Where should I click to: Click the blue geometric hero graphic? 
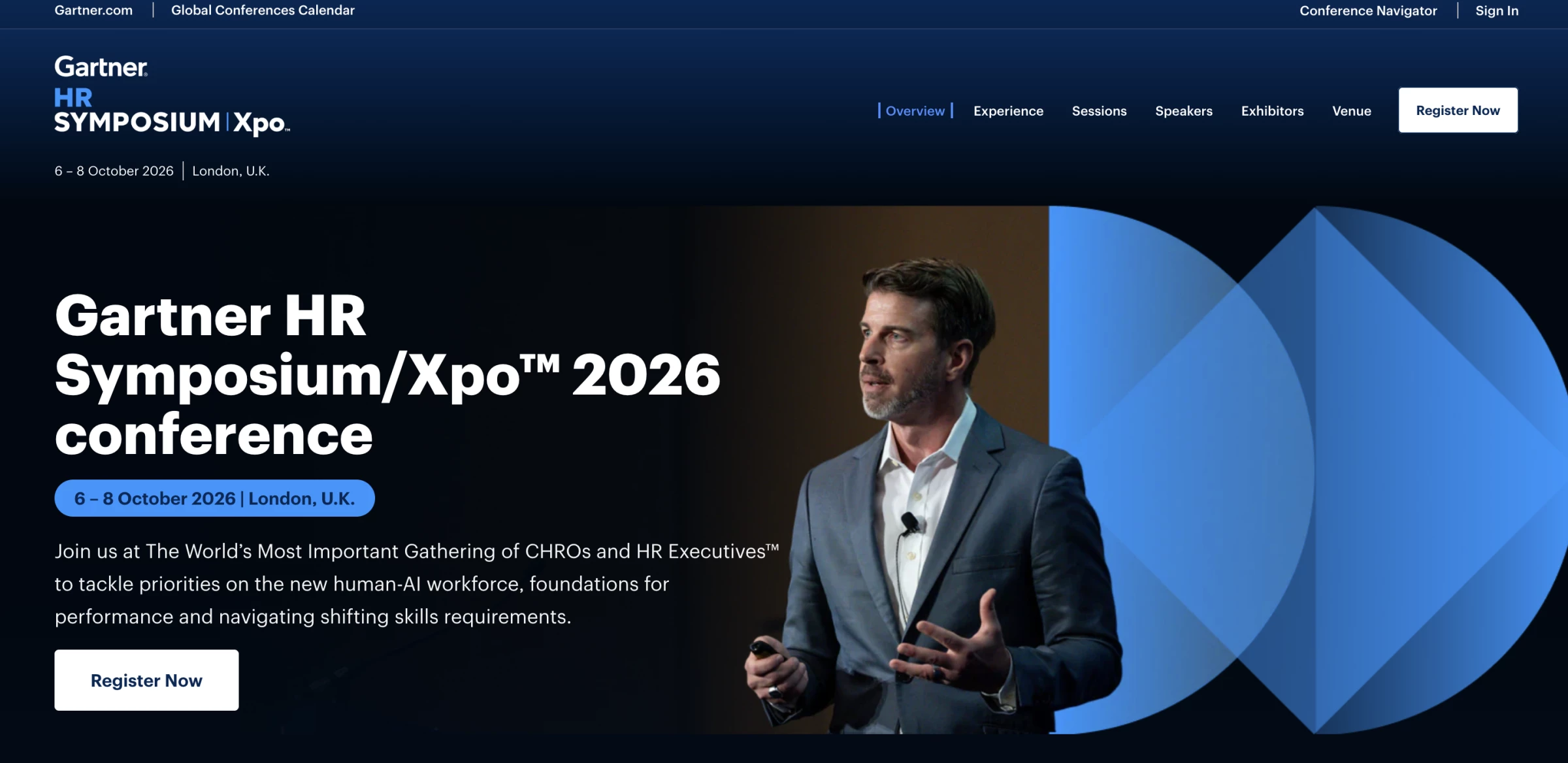point(1308,470)
